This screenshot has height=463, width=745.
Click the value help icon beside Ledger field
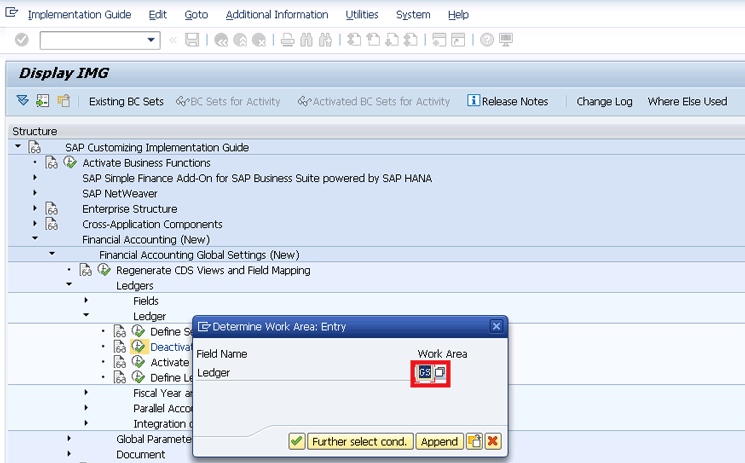pos(440,372)
